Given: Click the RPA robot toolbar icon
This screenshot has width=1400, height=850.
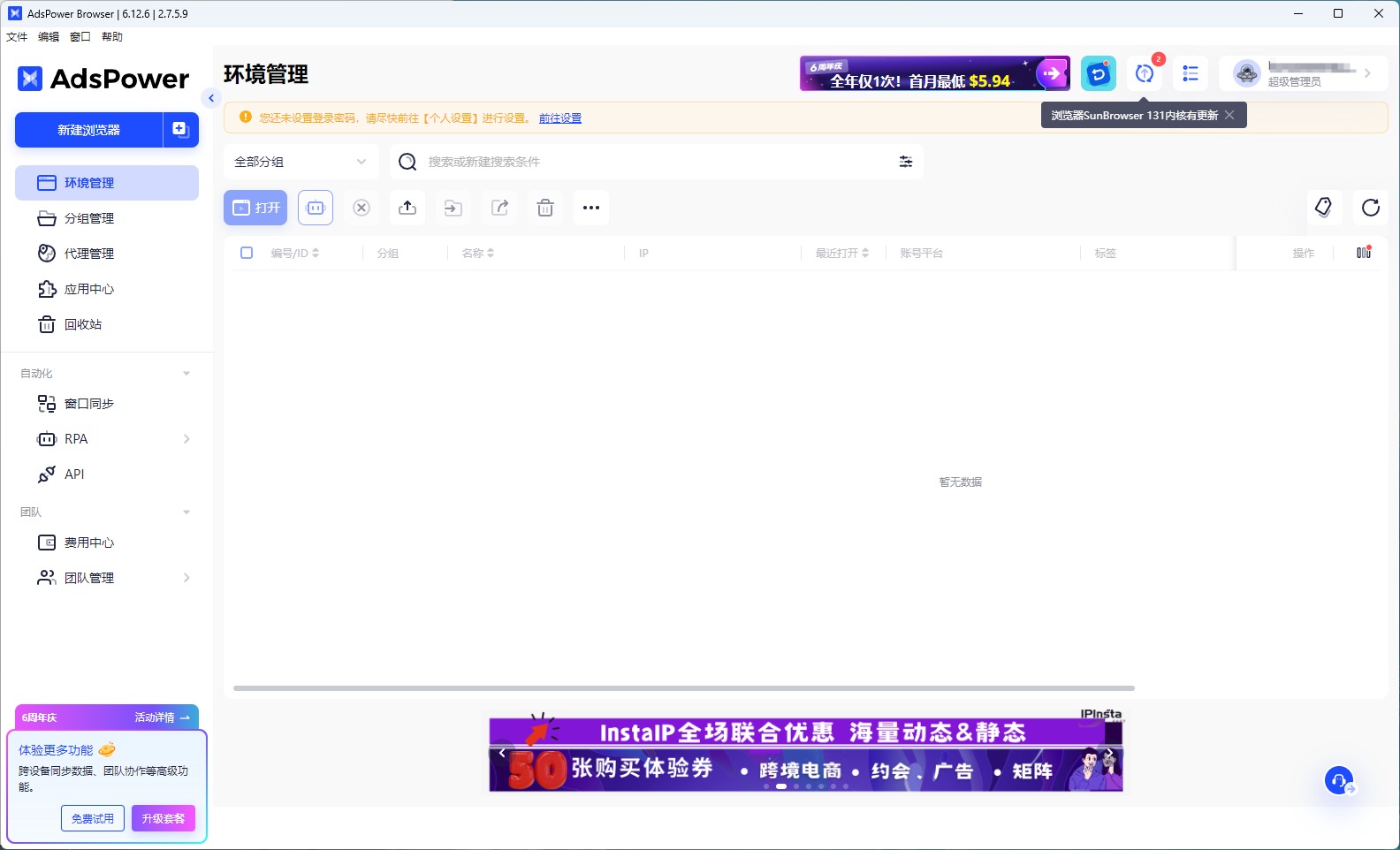Looking at the screenshot, I should (316, 208).
